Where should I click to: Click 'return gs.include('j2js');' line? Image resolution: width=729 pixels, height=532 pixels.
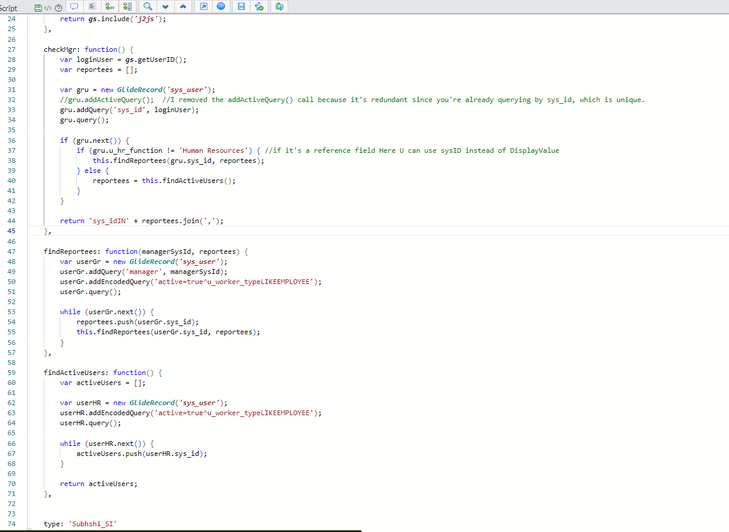(x=113, y=19)
